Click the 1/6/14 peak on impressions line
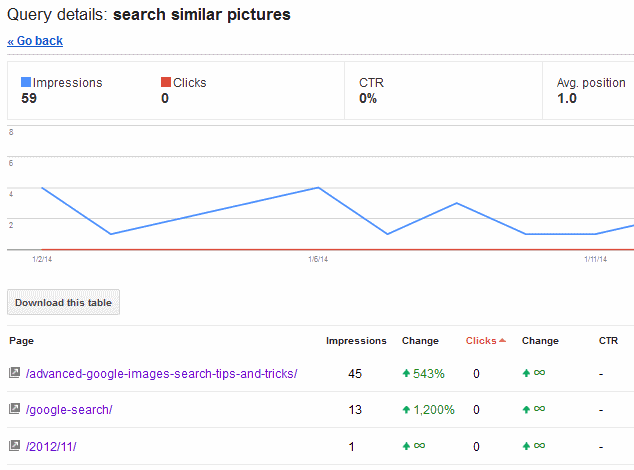Screen dimensions: 634x470 pyautogui.click(x=319, y=187)
